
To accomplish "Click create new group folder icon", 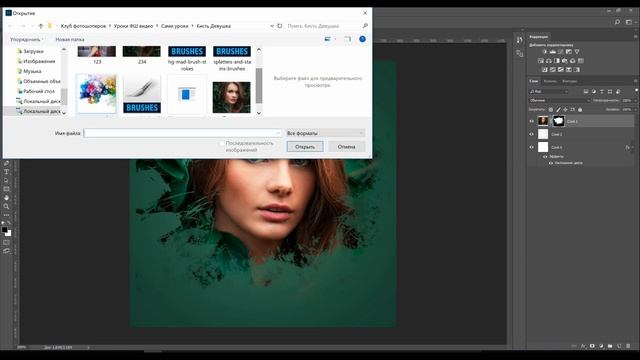I will [610, 346].
